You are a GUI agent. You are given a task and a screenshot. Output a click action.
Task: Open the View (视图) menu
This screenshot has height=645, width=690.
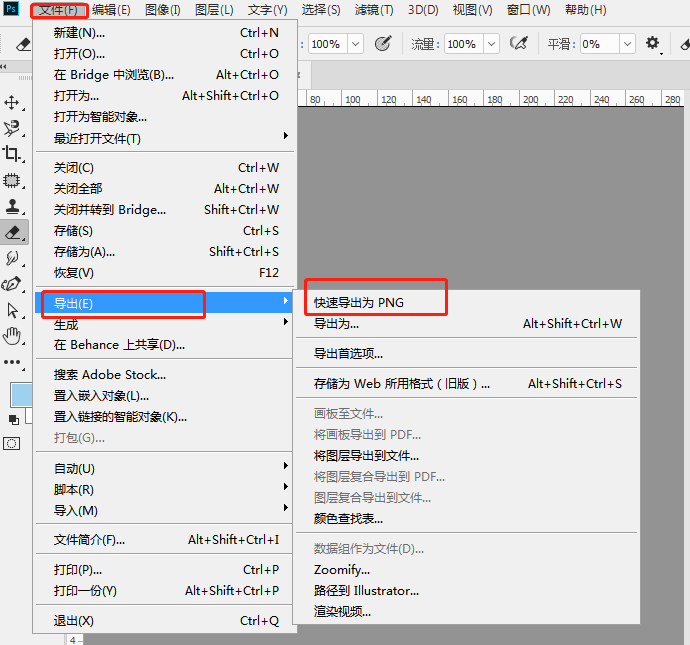(473, 10)
